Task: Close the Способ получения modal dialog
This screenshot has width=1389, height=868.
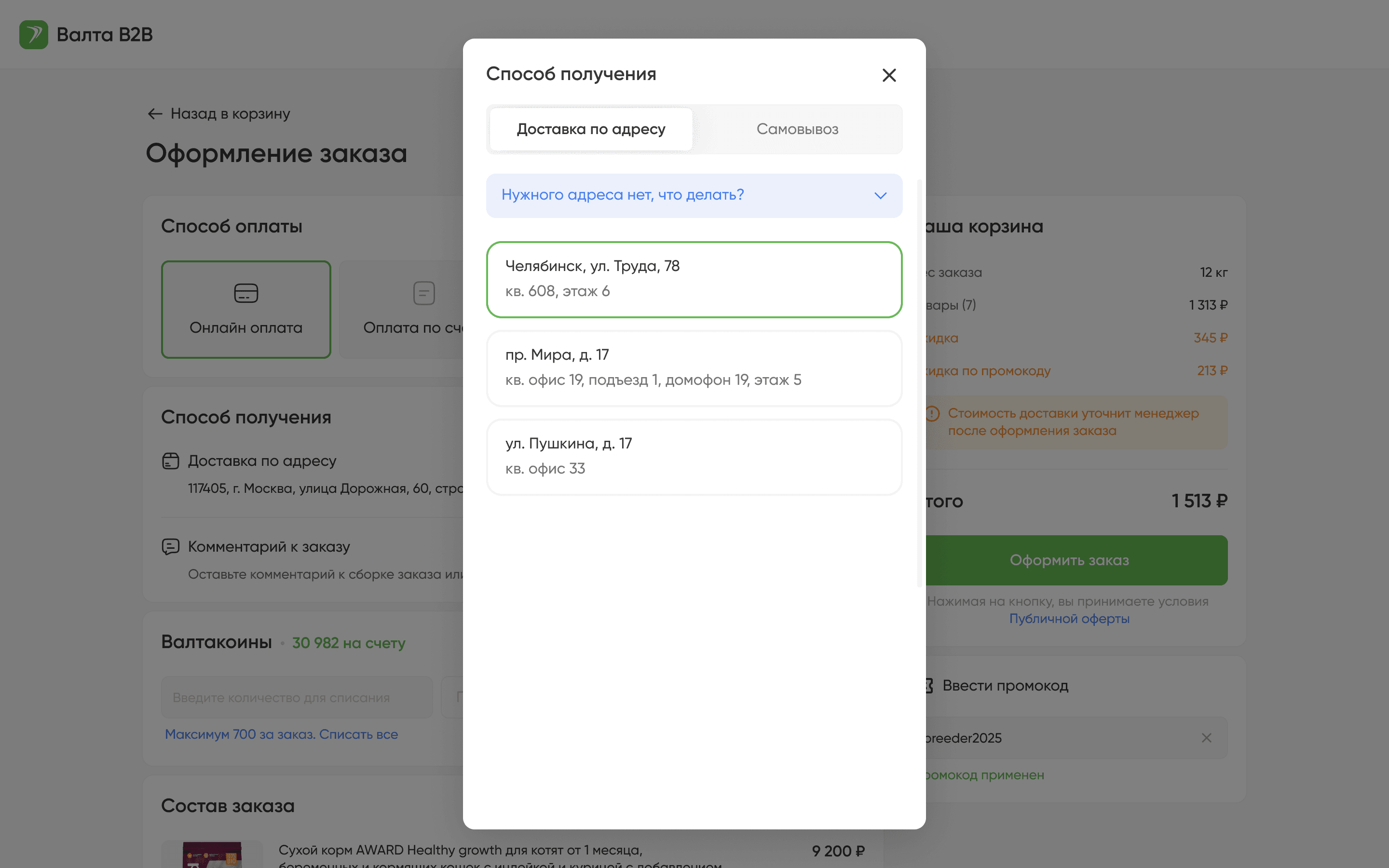Action: click(x=888, y=75)
